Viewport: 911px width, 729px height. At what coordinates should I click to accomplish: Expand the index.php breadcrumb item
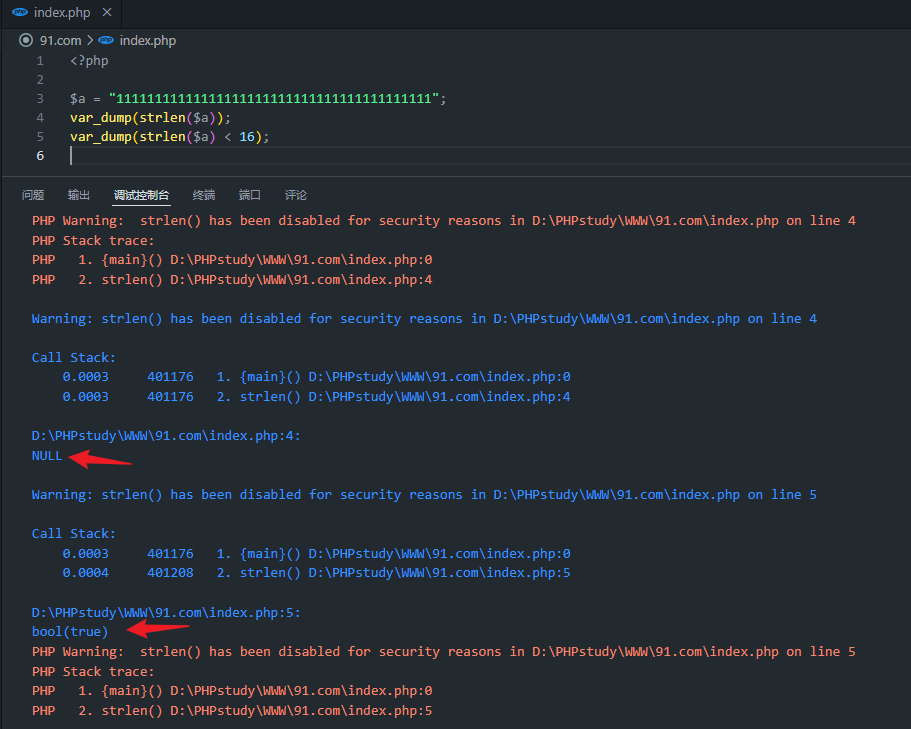point(147,41)
